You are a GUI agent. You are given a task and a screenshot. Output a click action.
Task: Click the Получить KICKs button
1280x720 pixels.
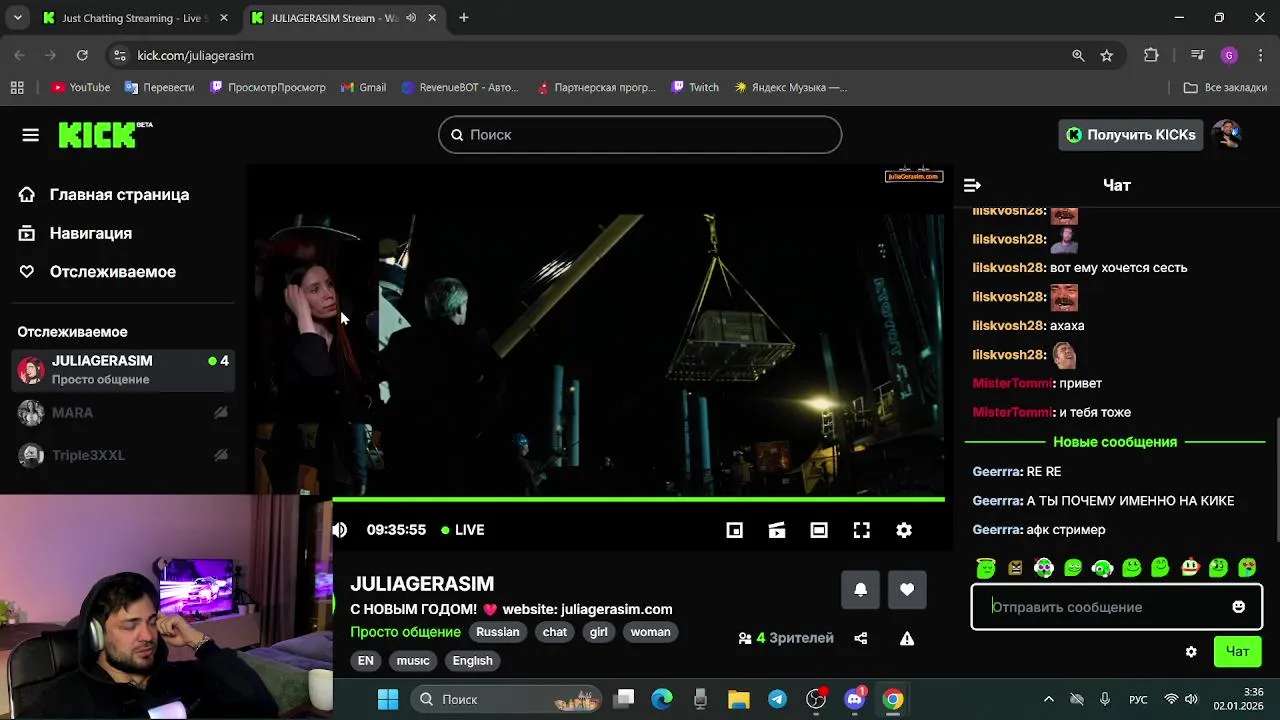pyautogui.click(x=1130, y=135)
